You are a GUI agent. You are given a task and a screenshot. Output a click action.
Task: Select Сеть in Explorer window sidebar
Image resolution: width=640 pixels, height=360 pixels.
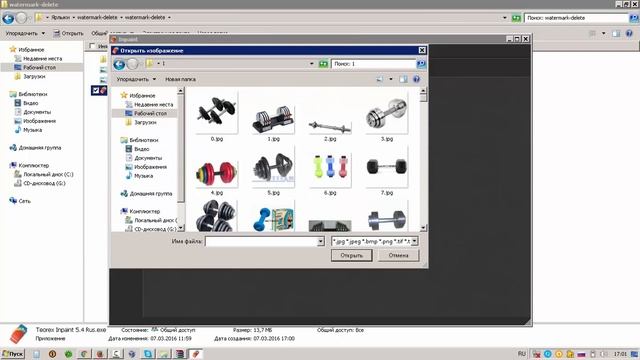coord(24,201)
